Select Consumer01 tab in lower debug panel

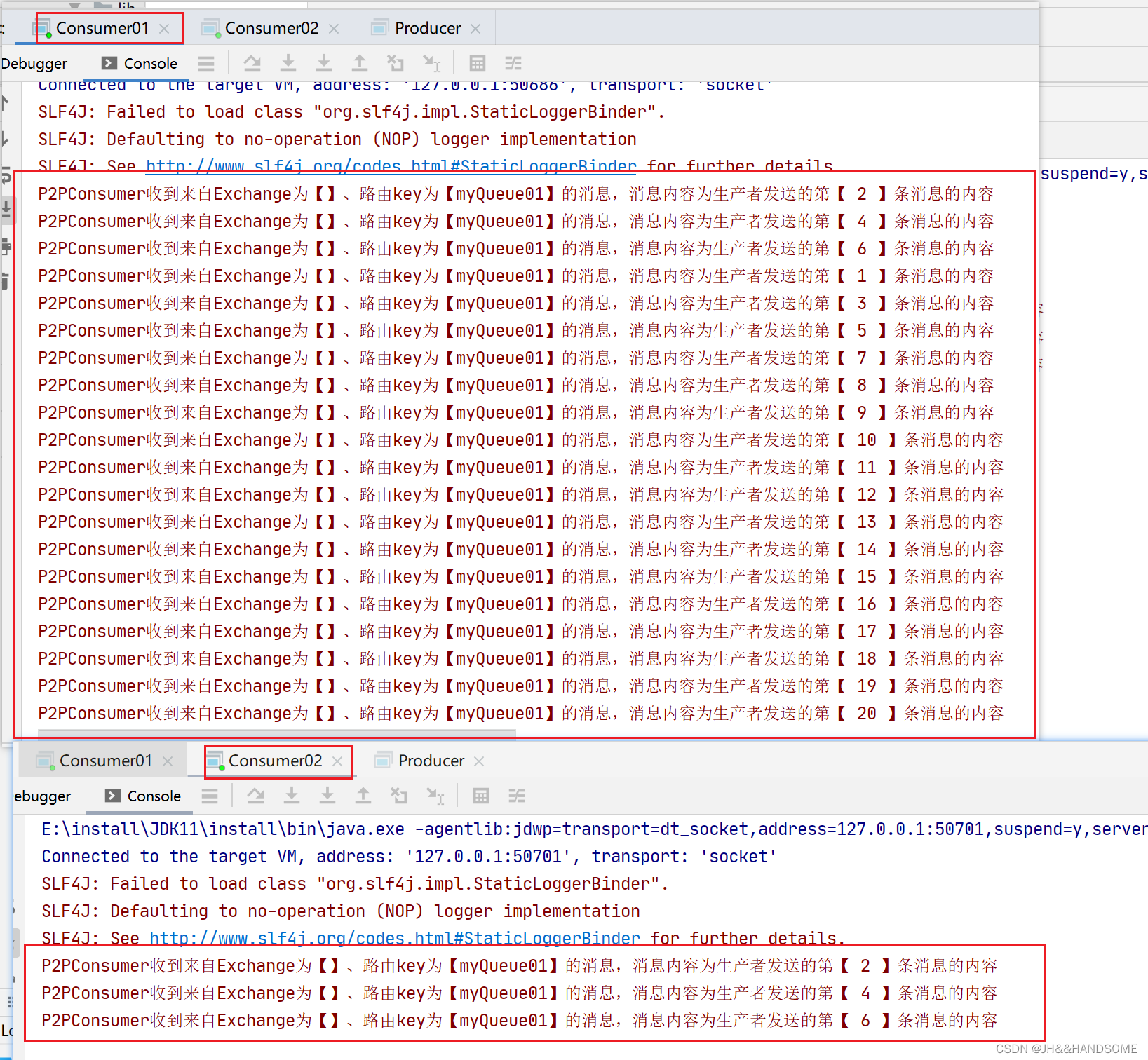click(106, 761)
